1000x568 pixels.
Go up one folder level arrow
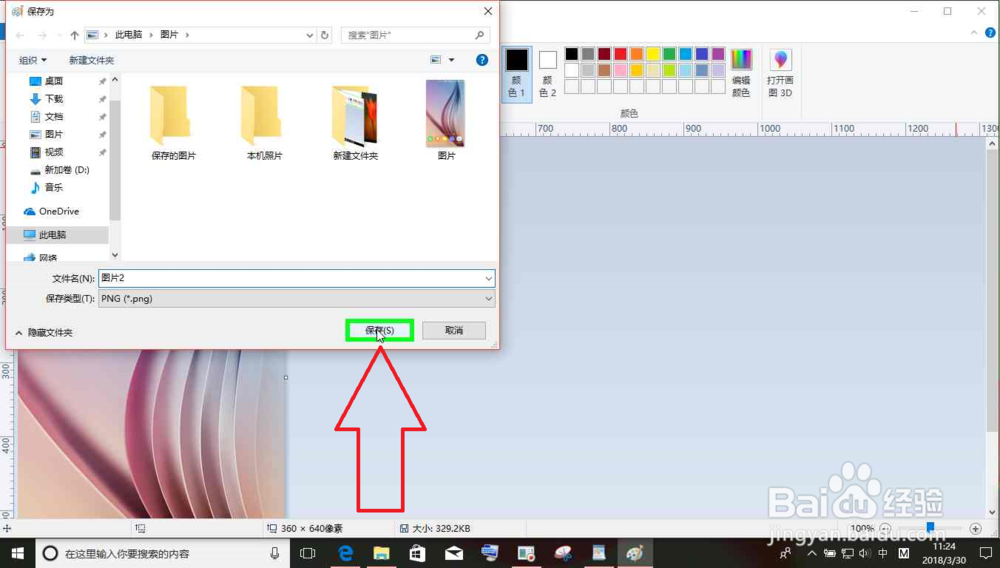pos(75,35)
